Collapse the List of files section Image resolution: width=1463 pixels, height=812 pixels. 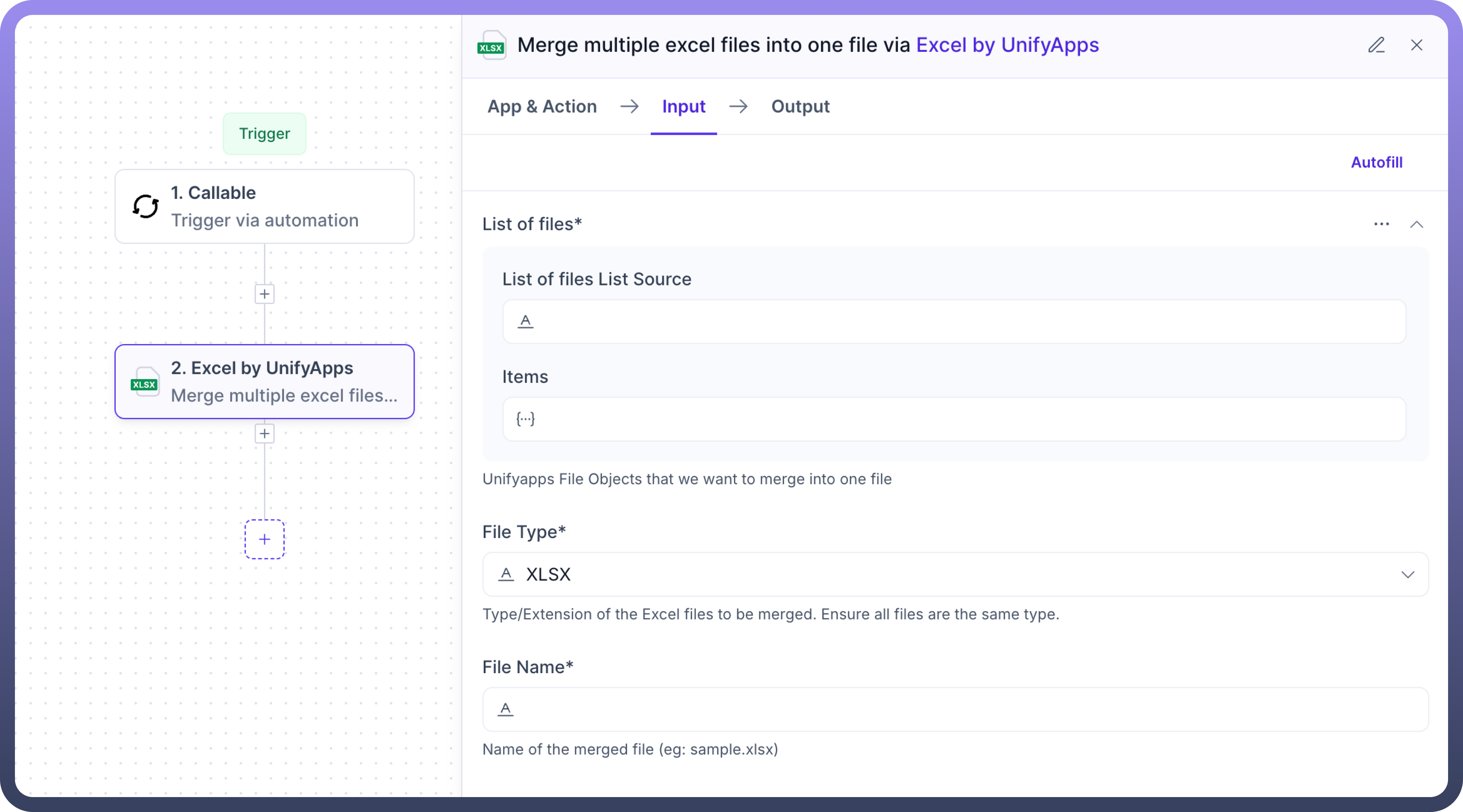click(1416, 224)
